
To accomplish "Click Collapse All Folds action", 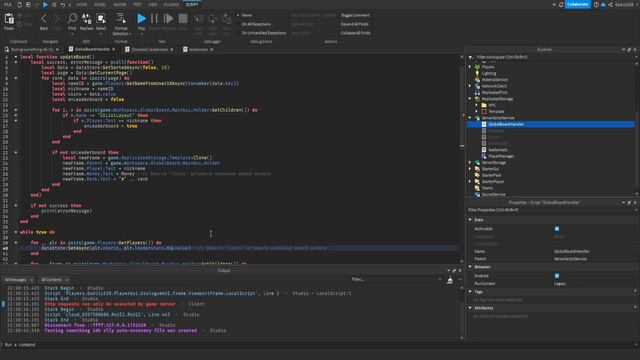I will [356, 33].
